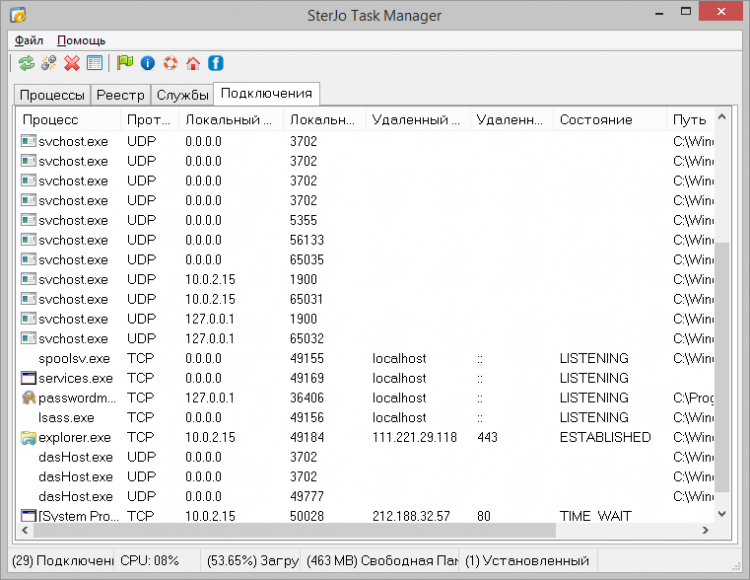Select the Подключения tab

[x=266, y=93]
